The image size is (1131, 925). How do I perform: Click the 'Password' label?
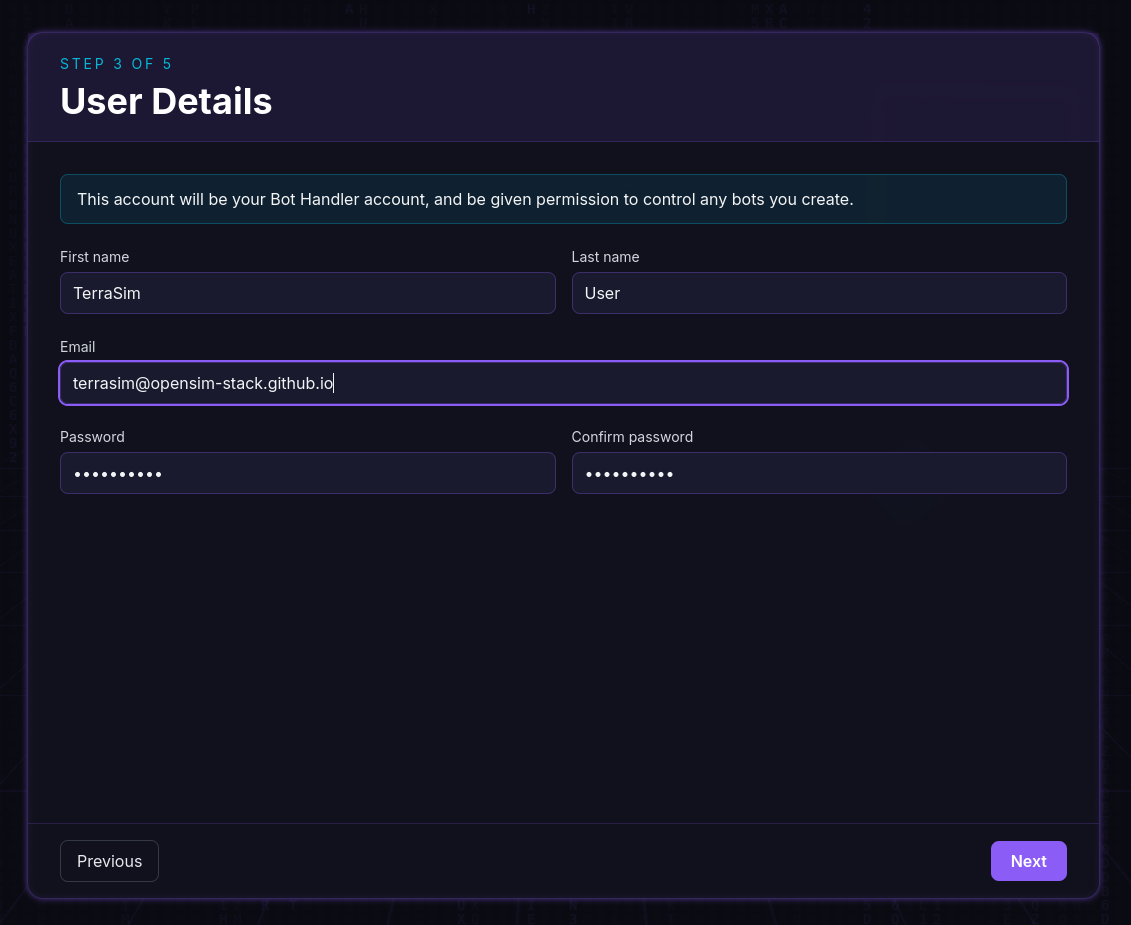tap(92, 437)
